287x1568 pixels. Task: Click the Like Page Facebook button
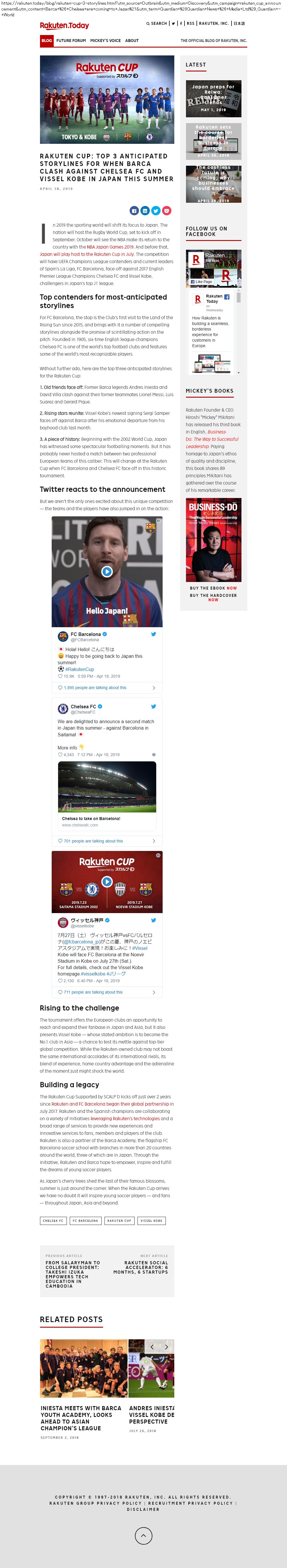(202, 282)
